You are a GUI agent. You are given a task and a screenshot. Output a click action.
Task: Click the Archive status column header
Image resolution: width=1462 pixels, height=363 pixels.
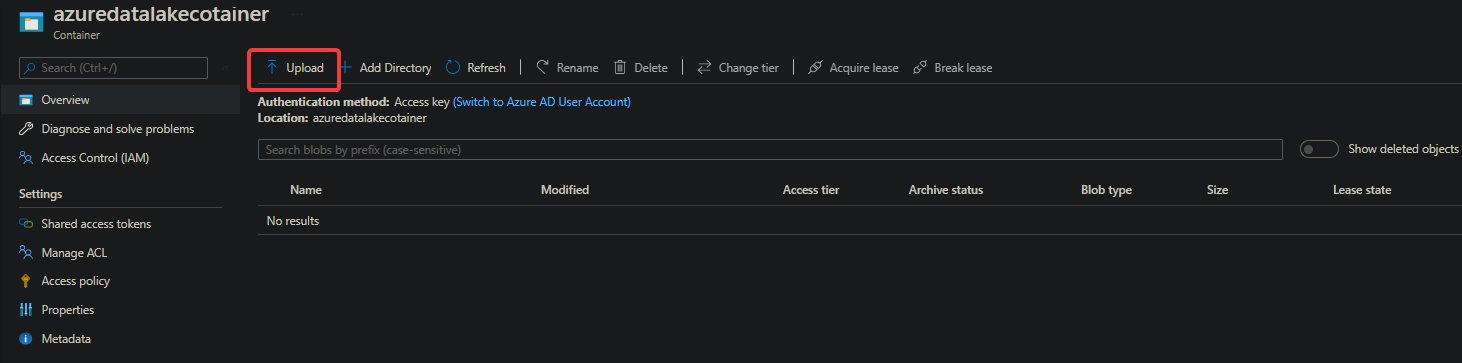(946, 190)
